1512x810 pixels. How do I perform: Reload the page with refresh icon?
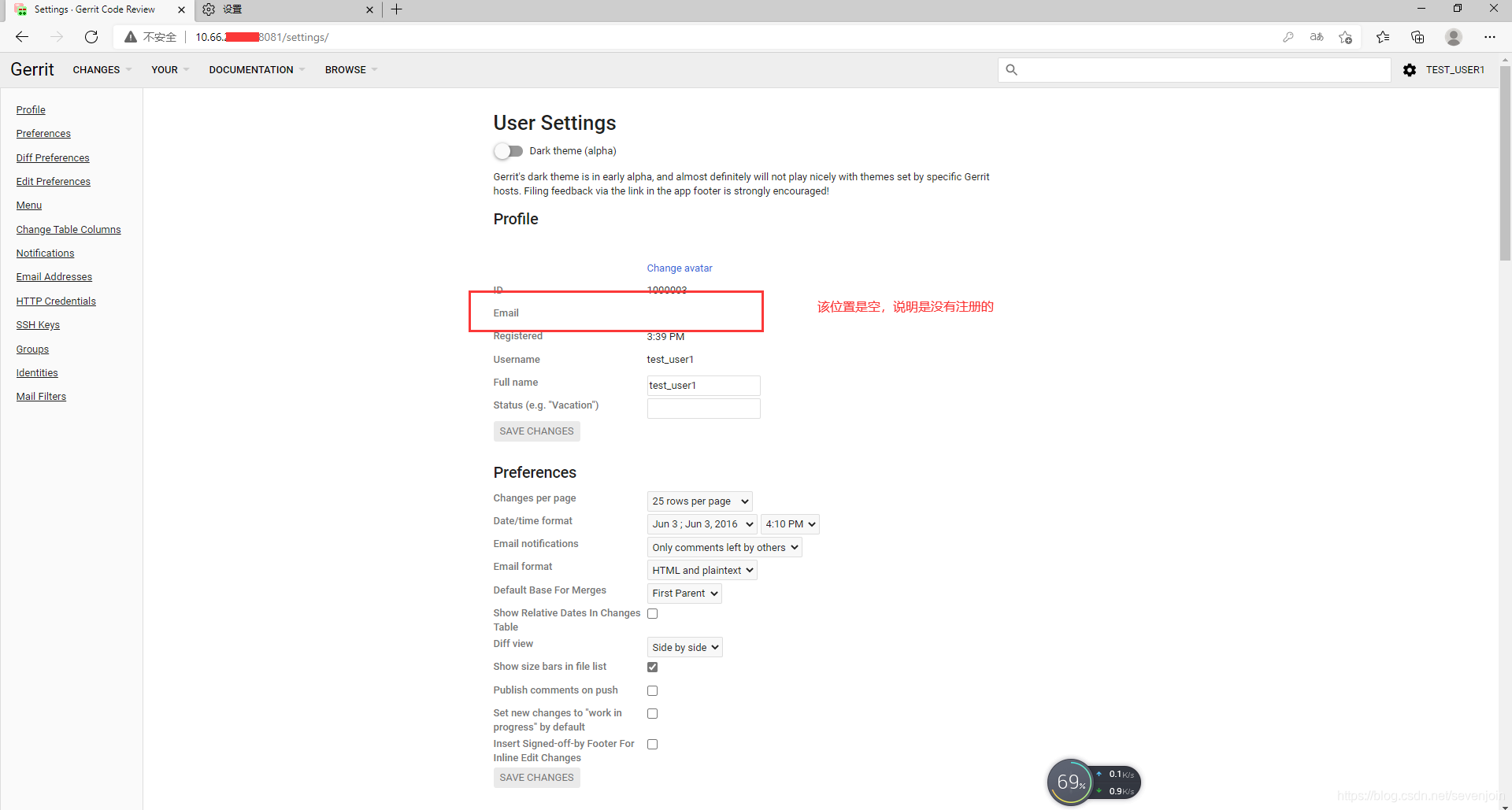[91, 37]
